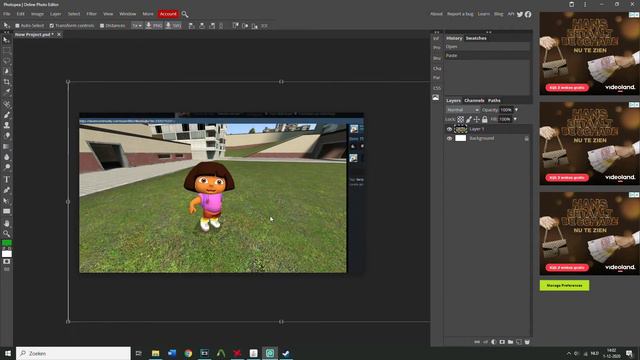Open the File menu
640x360 pixels.
tap(7, 14)
